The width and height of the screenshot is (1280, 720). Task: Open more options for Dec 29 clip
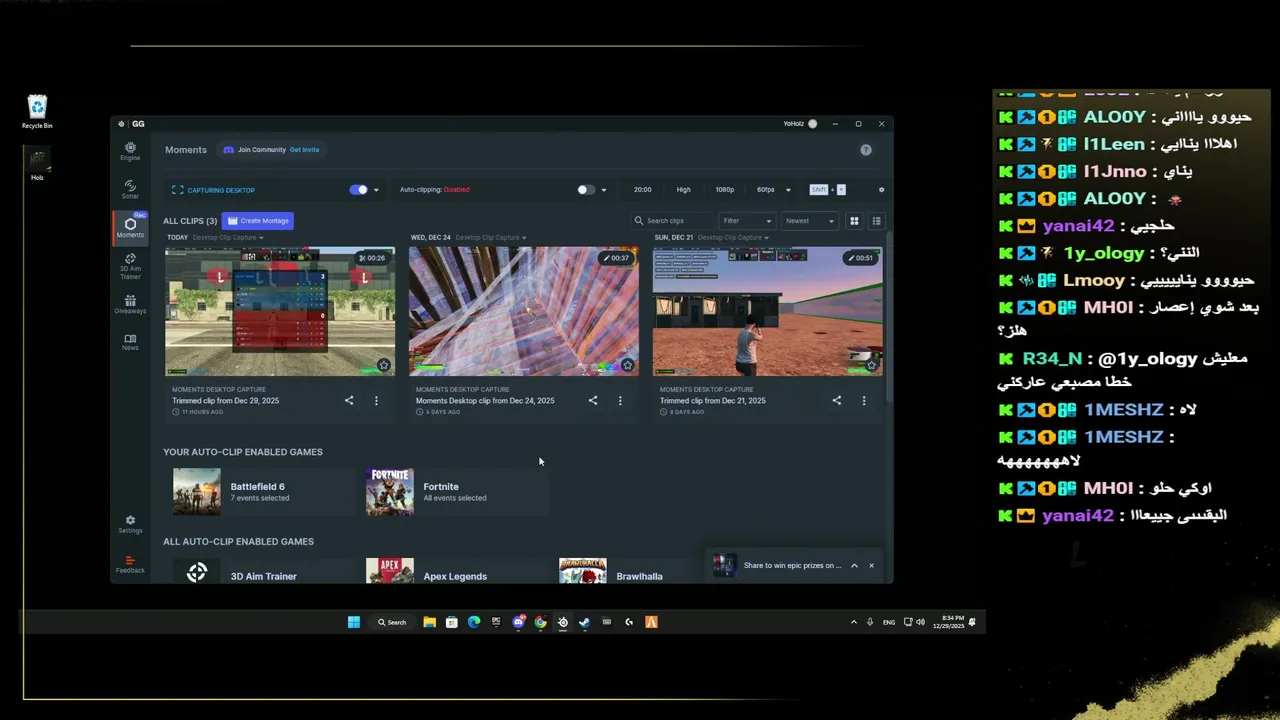pyautogui.click(x=376, y=400)
